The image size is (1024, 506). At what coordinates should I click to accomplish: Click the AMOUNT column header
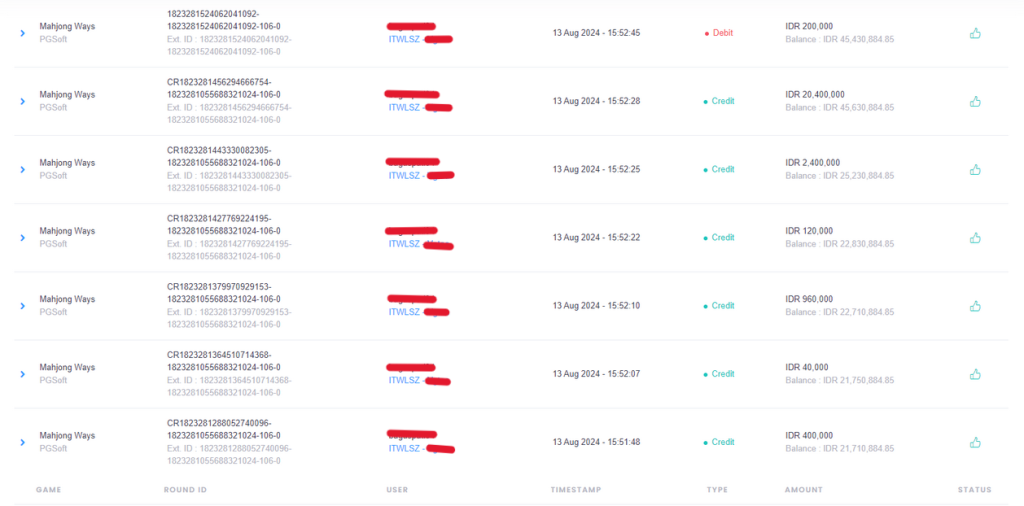tap(804, 490)
